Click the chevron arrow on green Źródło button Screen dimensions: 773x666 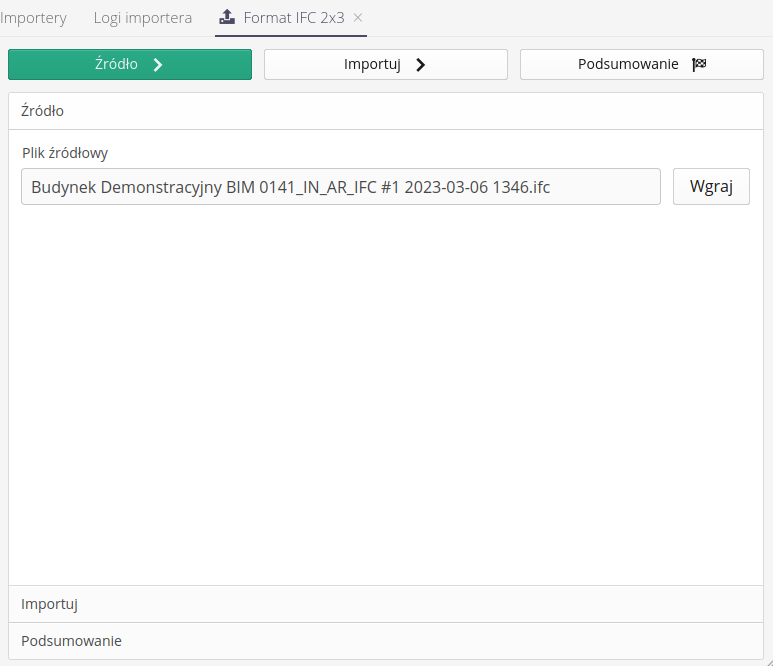click(157, 65)
